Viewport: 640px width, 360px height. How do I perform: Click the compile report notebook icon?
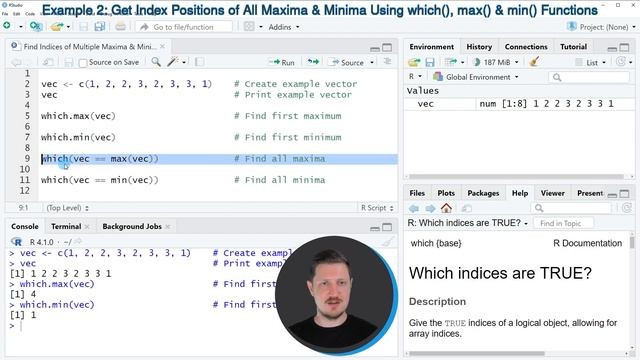coord(200,62)
